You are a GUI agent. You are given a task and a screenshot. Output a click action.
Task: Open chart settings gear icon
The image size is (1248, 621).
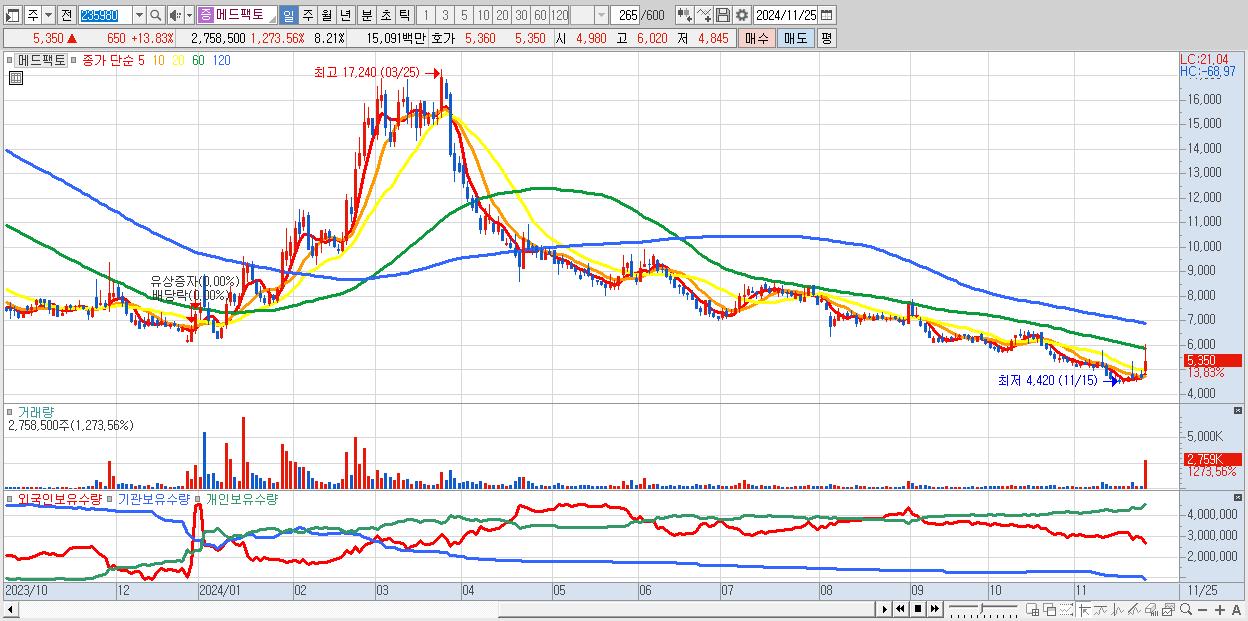click(742, 15)
